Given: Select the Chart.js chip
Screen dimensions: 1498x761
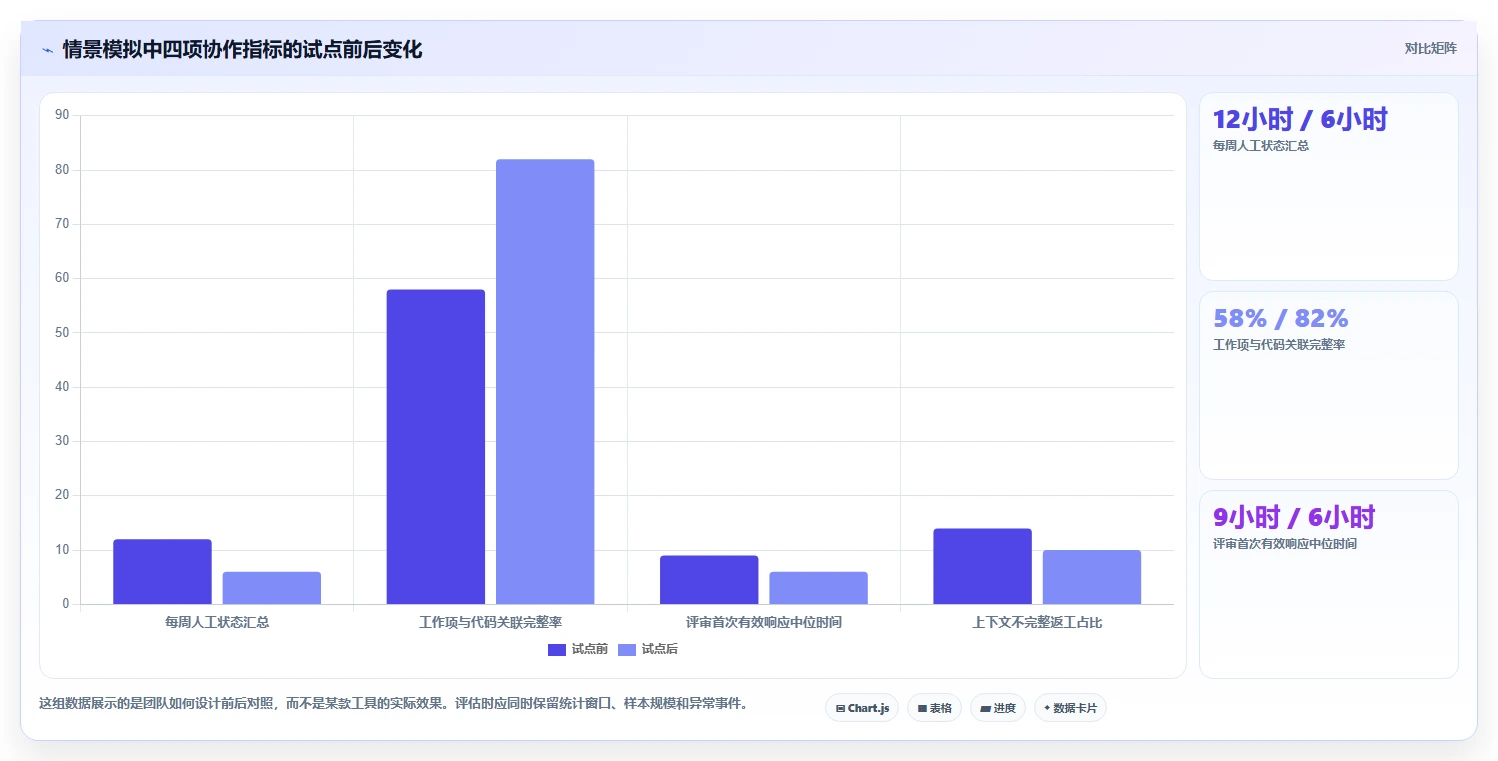Looking at the screenshot, I should [862, 708].
